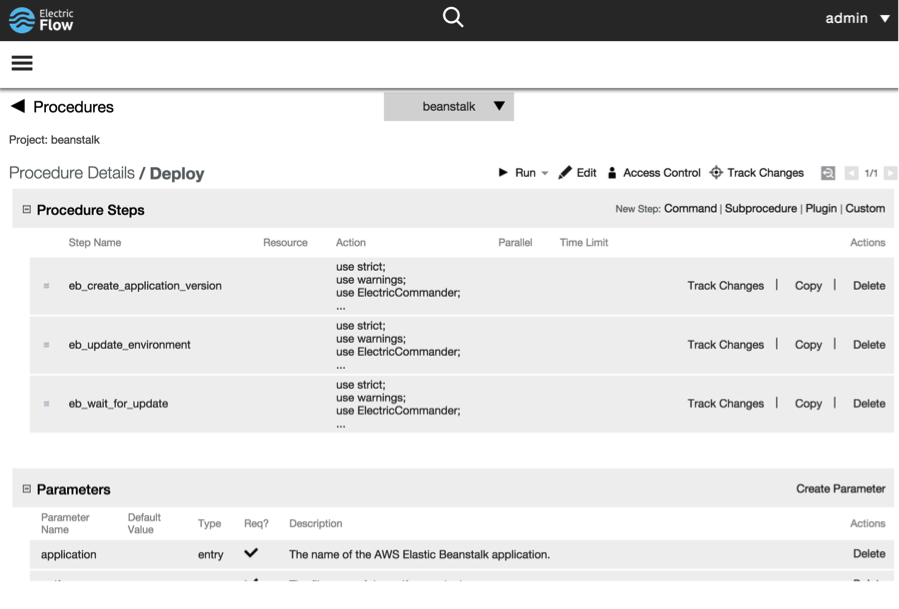Copy the eb_create_application_version step
899x609 pixels.
(x=808, y=286)
